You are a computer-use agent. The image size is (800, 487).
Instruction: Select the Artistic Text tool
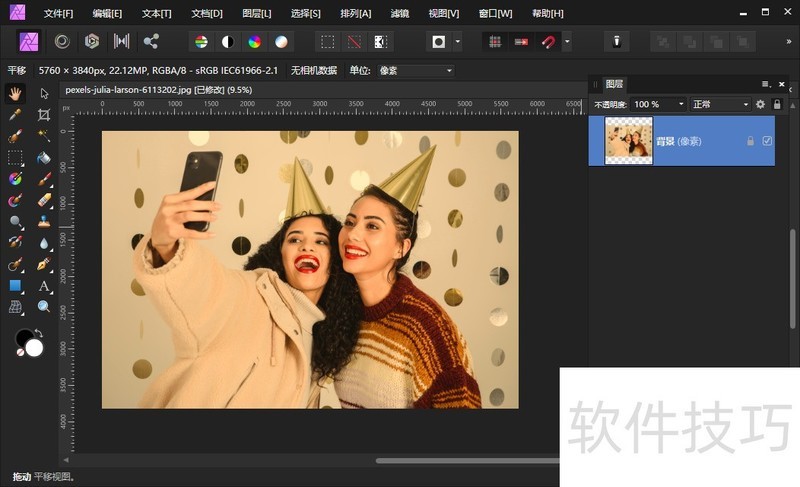(x=44, y=286)
